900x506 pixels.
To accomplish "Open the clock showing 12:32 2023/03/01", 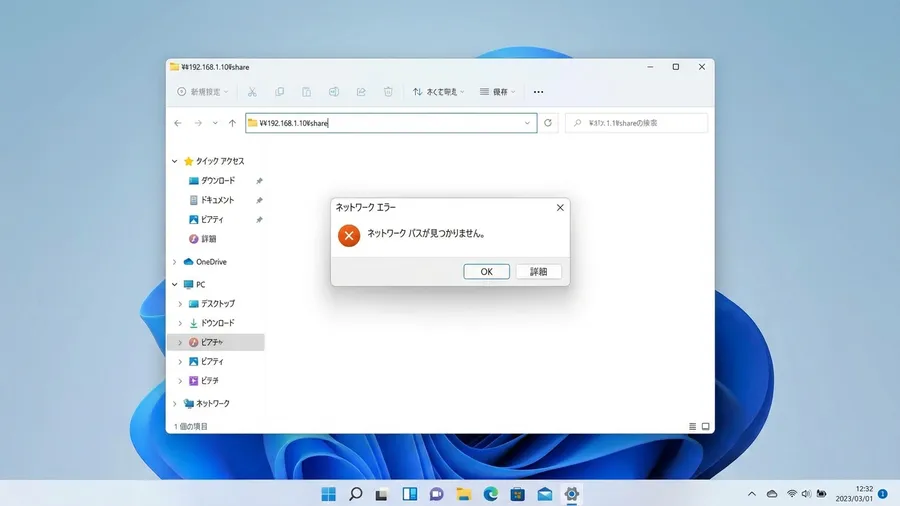I will [x=854, y=494].
